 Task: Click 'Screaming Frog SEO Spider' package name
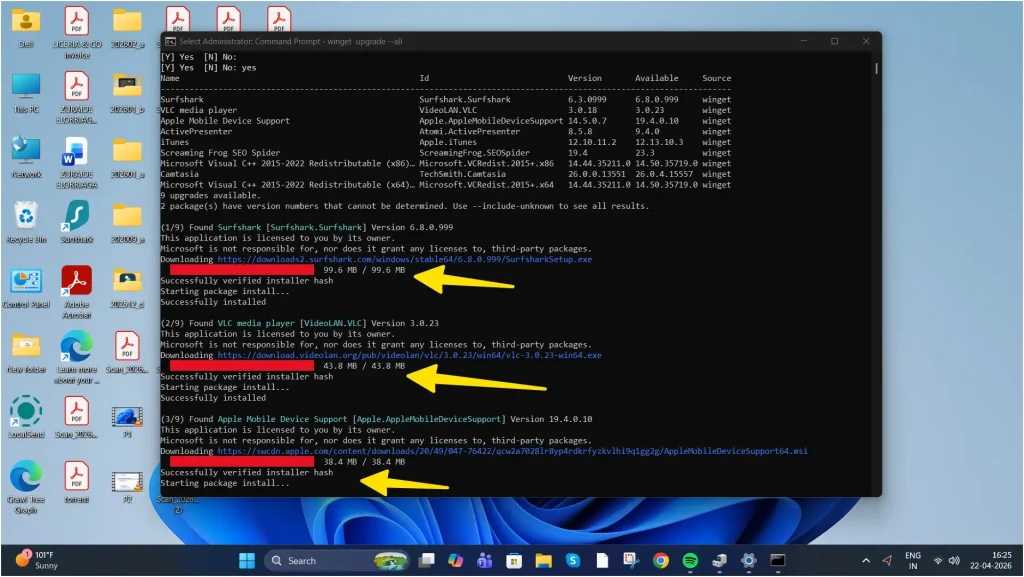pyautogui.click(x=220, y=153)
